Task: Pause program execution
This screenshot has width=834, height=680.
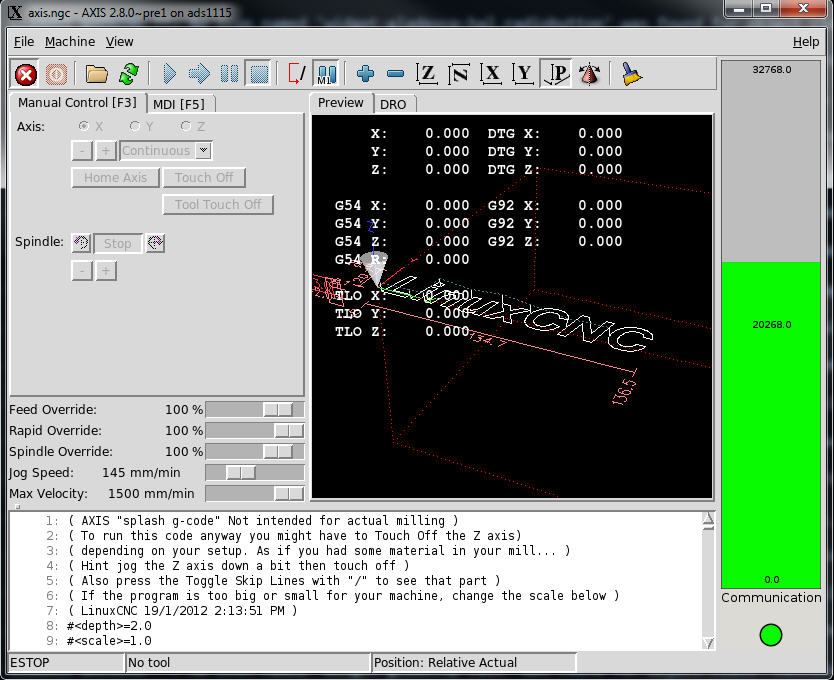Action: [229, 74]
